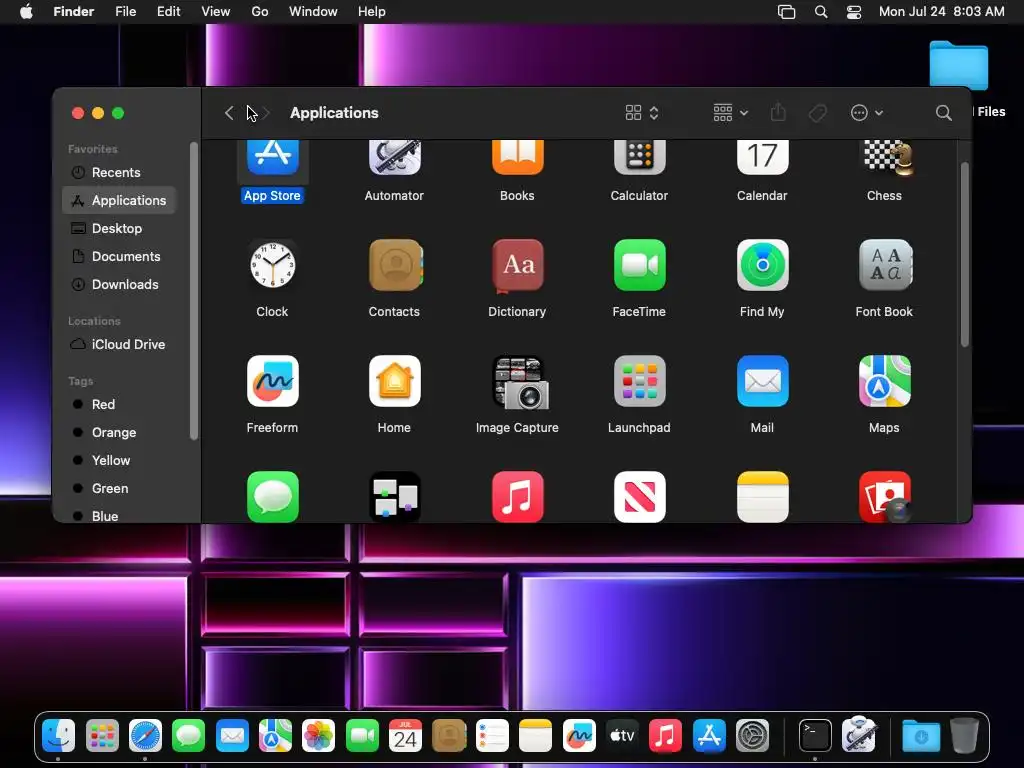The height and width of the screenshot is (768, 1024).
Task: Select iCloud Drive under Locations
Action: pyautogui.click(x=119, y=344)
